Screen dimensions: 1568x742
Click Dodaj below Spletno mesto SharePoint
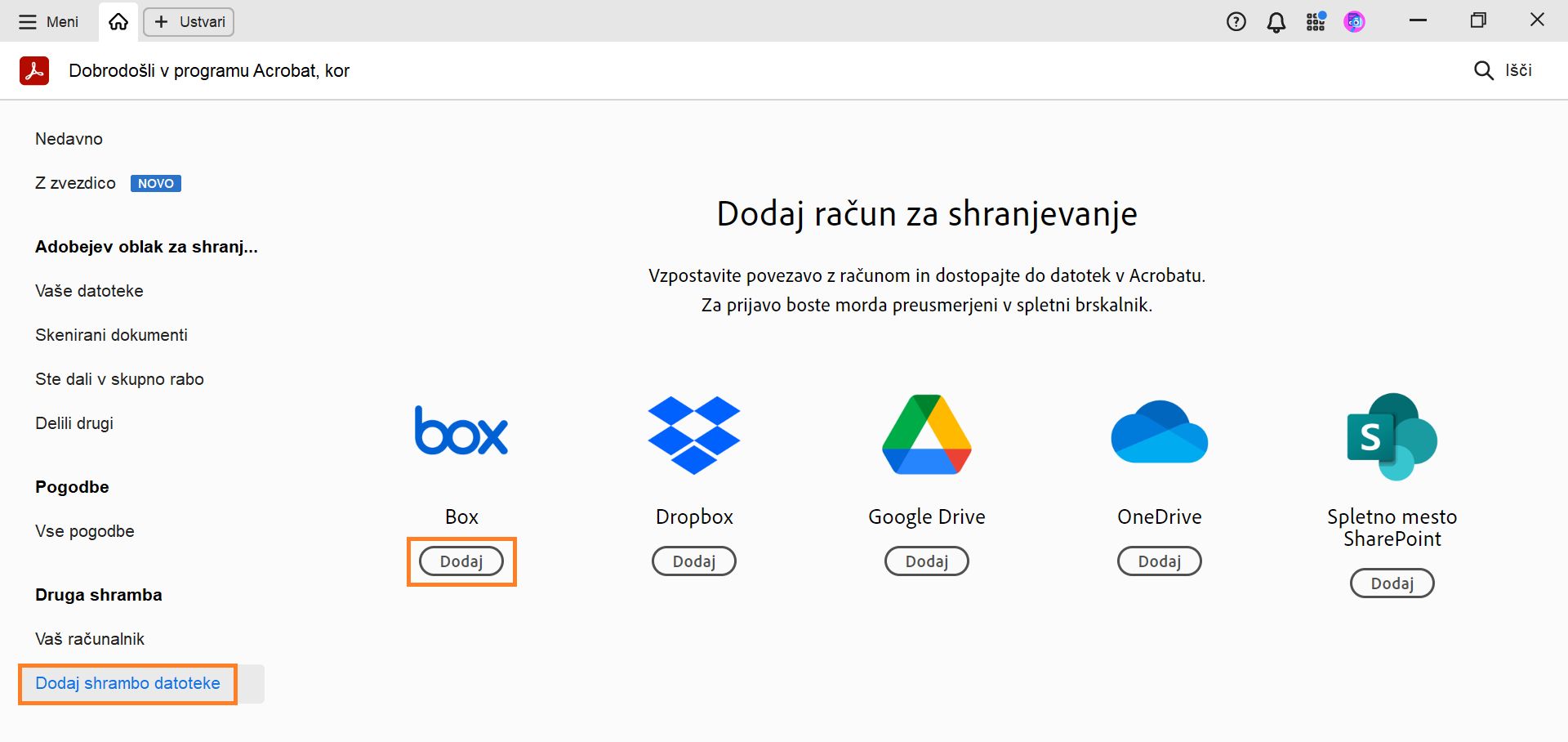click(1392, 583)
